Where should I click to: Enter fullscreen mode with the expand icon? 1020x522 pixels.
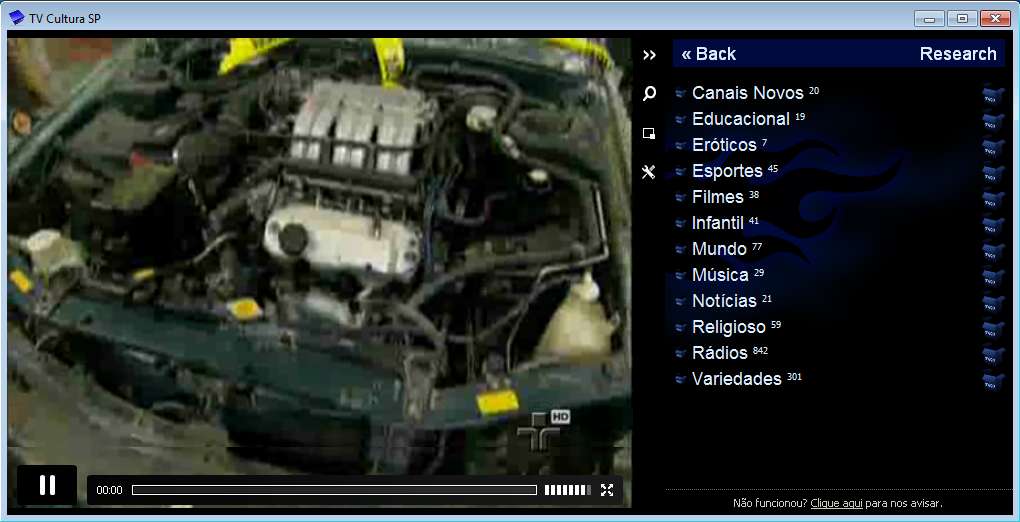point(607,490)
